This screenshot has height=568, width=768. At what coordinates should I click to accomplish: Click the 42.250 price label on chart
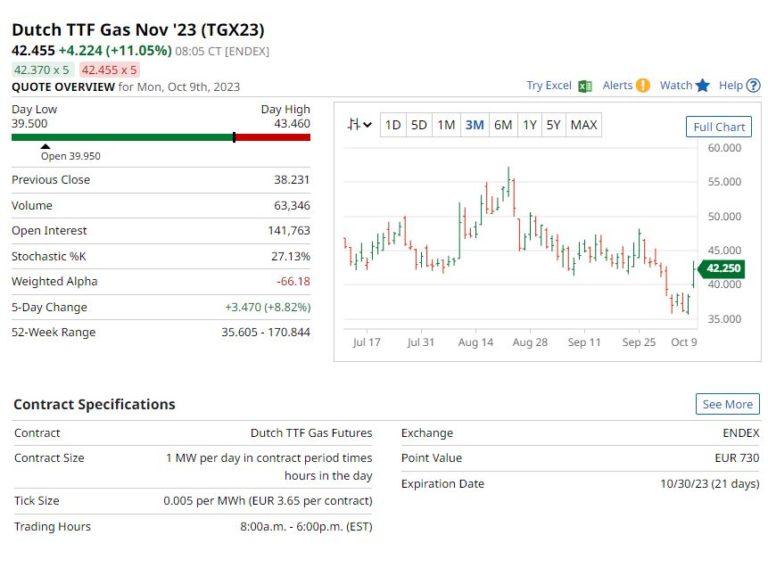(724, 268)
